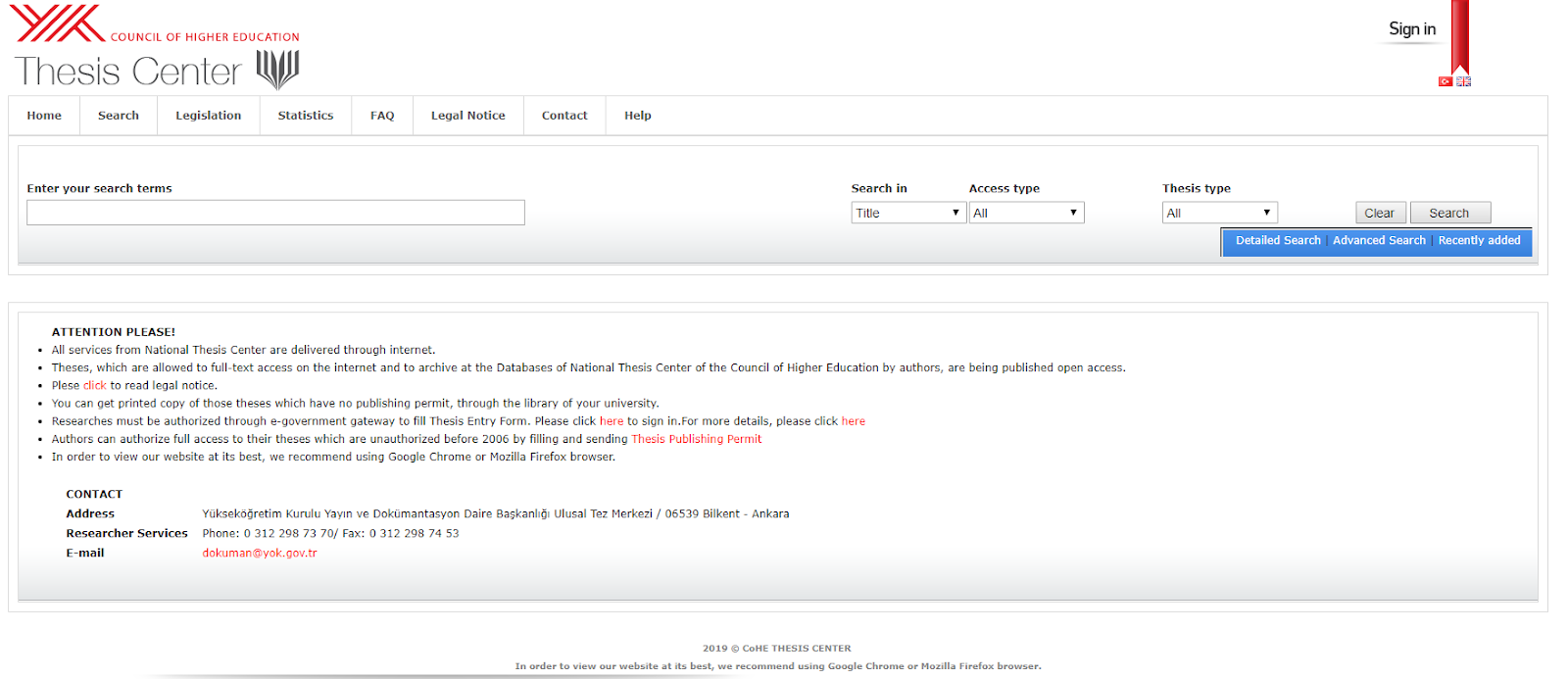Click the 'ATTENTION PLEASE!' heading text
The width and height of the screenshot is (1568, 679).
pos(114,332)
